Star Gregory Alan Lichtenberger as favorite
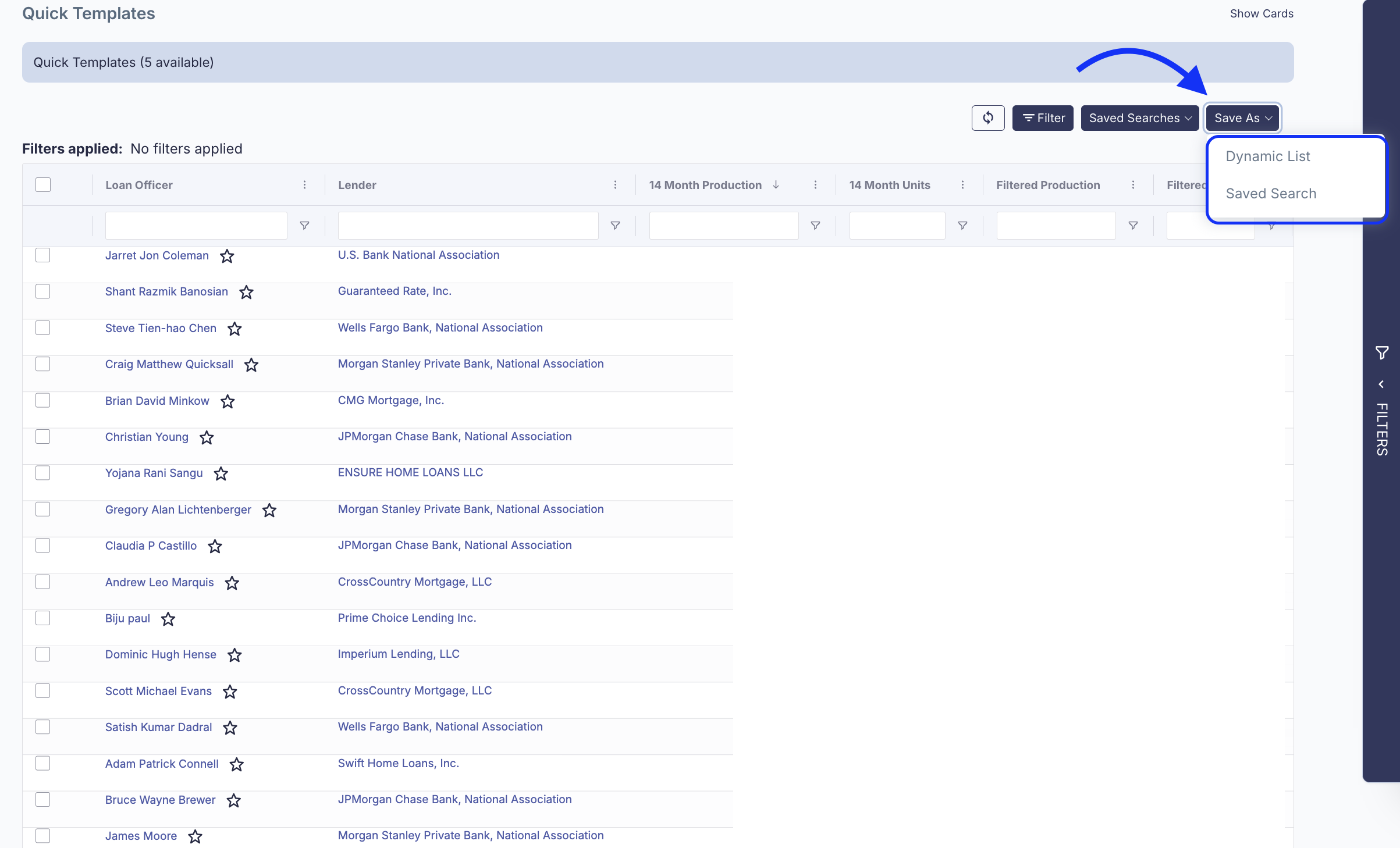1400x848 pixels. [269, 510]
